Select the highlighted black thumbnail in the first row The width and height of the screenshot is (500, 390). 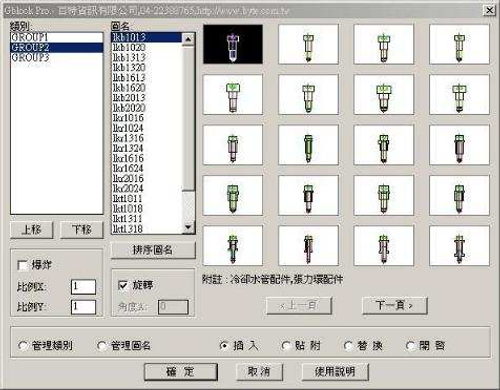coord(233,44)
